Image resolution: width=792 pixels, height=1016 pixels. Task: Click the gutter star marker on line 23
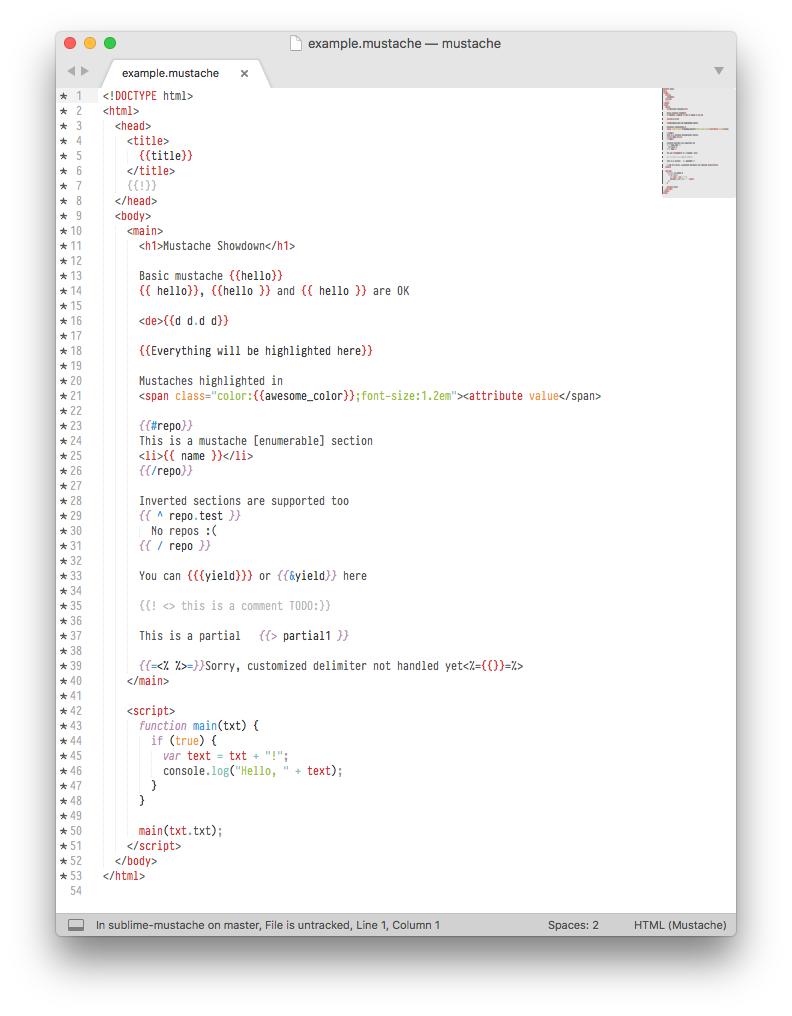(64, 426)
